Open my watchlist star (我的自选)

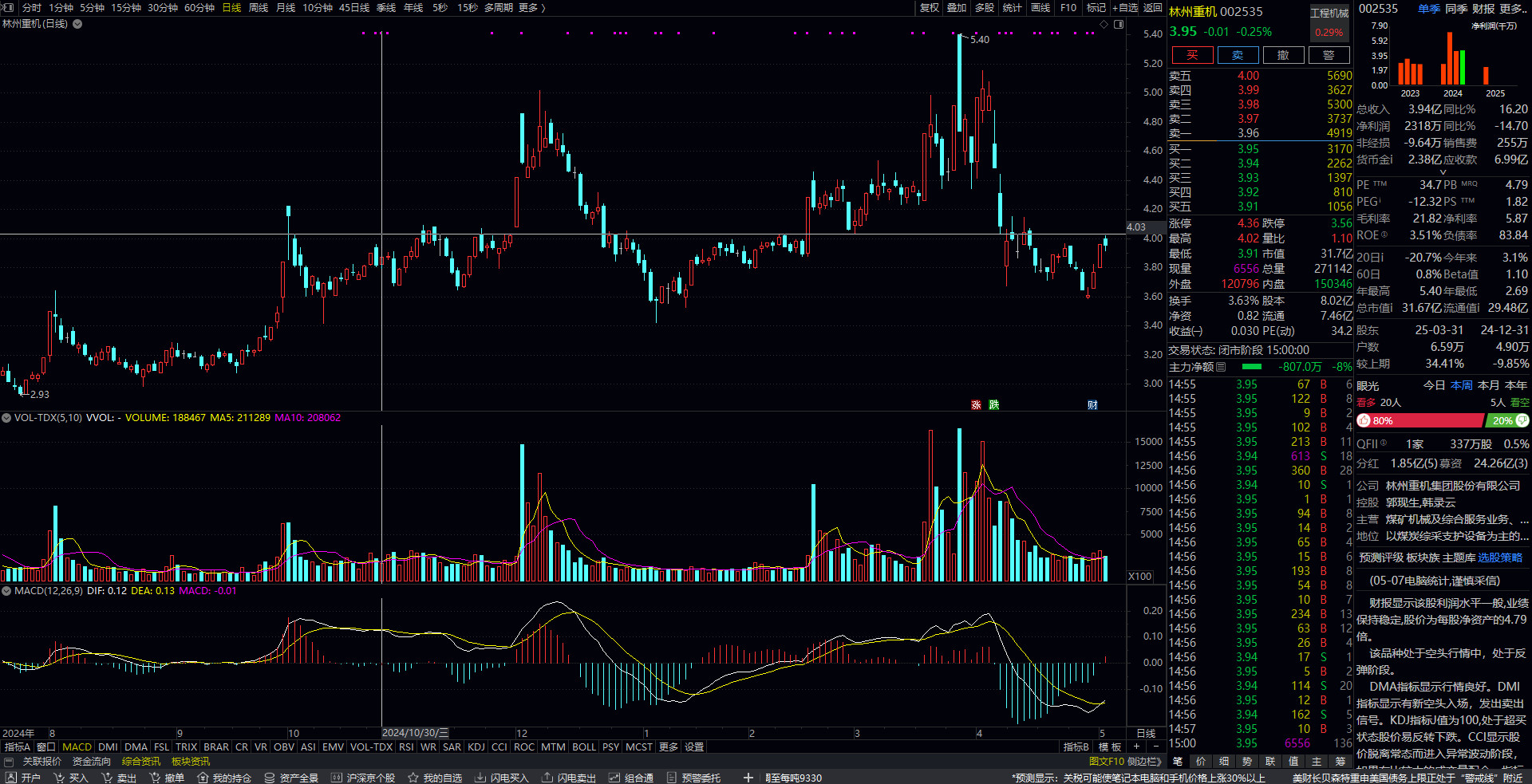pyautogui.click(x=435, y=778)
